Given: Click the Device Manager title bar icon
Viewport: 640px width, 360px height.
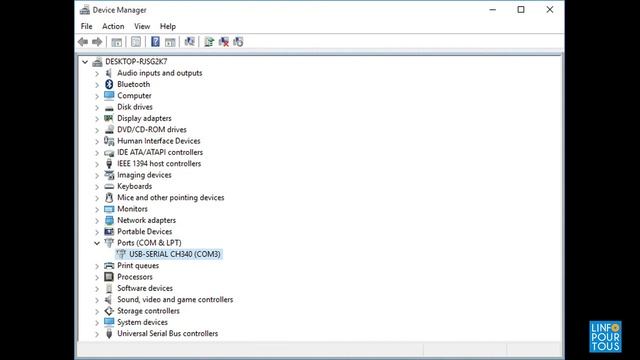Looking at the screenshot, I should [85, 10].
